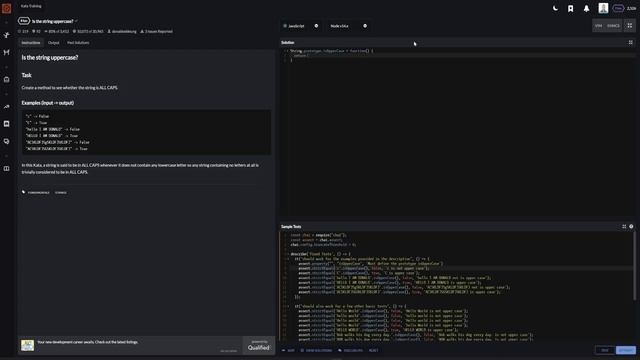Open the leaderboard trend sidebar icon
The height and width of the screenshot is (360, 640).
(7, 107)
